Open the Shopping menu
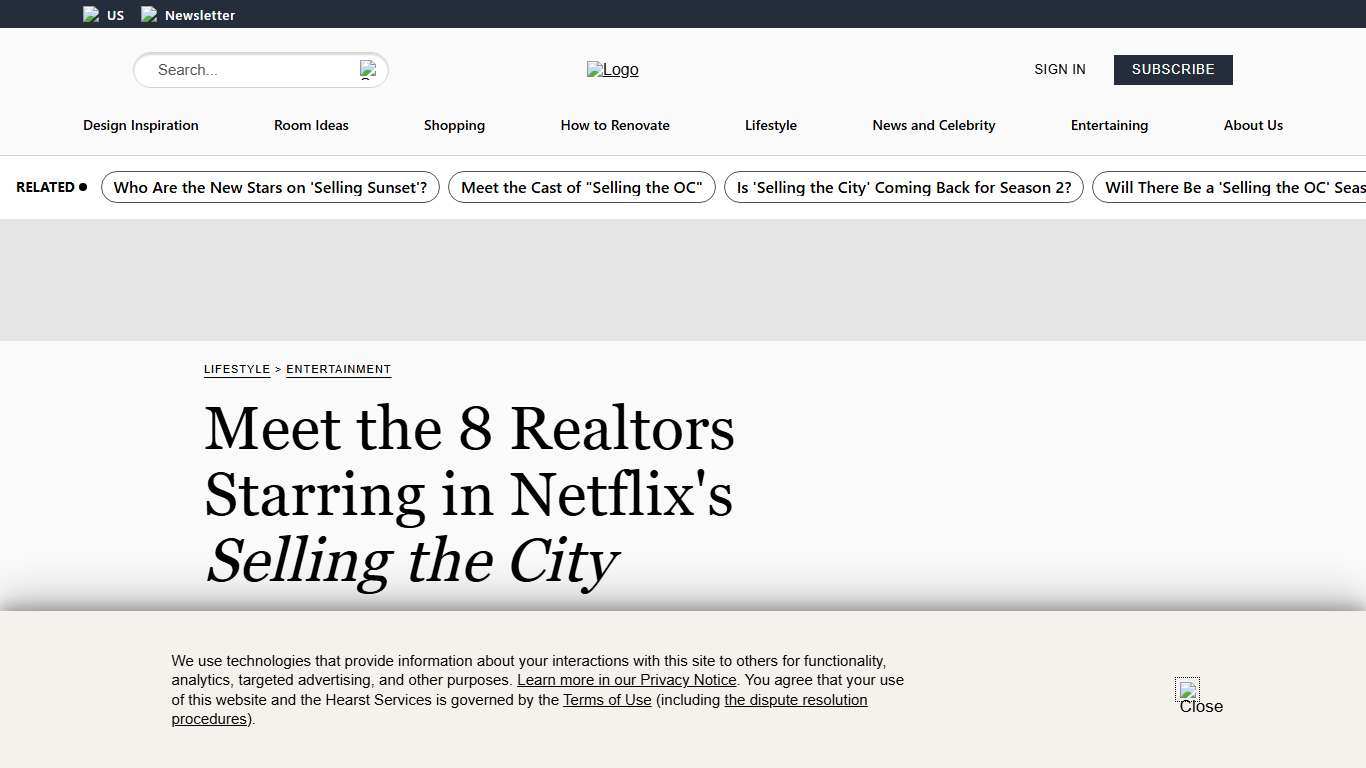 click(x=454, y=125)
